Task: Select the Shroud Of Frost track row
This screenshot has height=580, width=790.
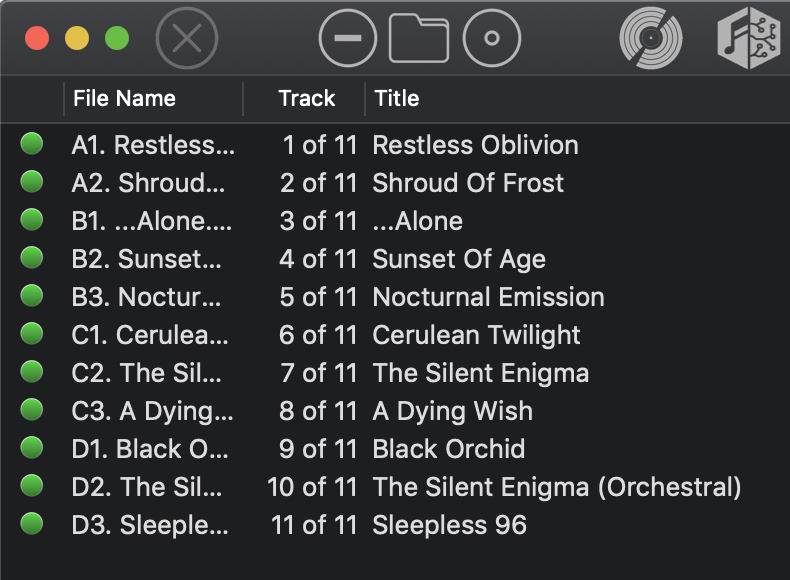Action: pyautogui.click(x=468, y=183)
